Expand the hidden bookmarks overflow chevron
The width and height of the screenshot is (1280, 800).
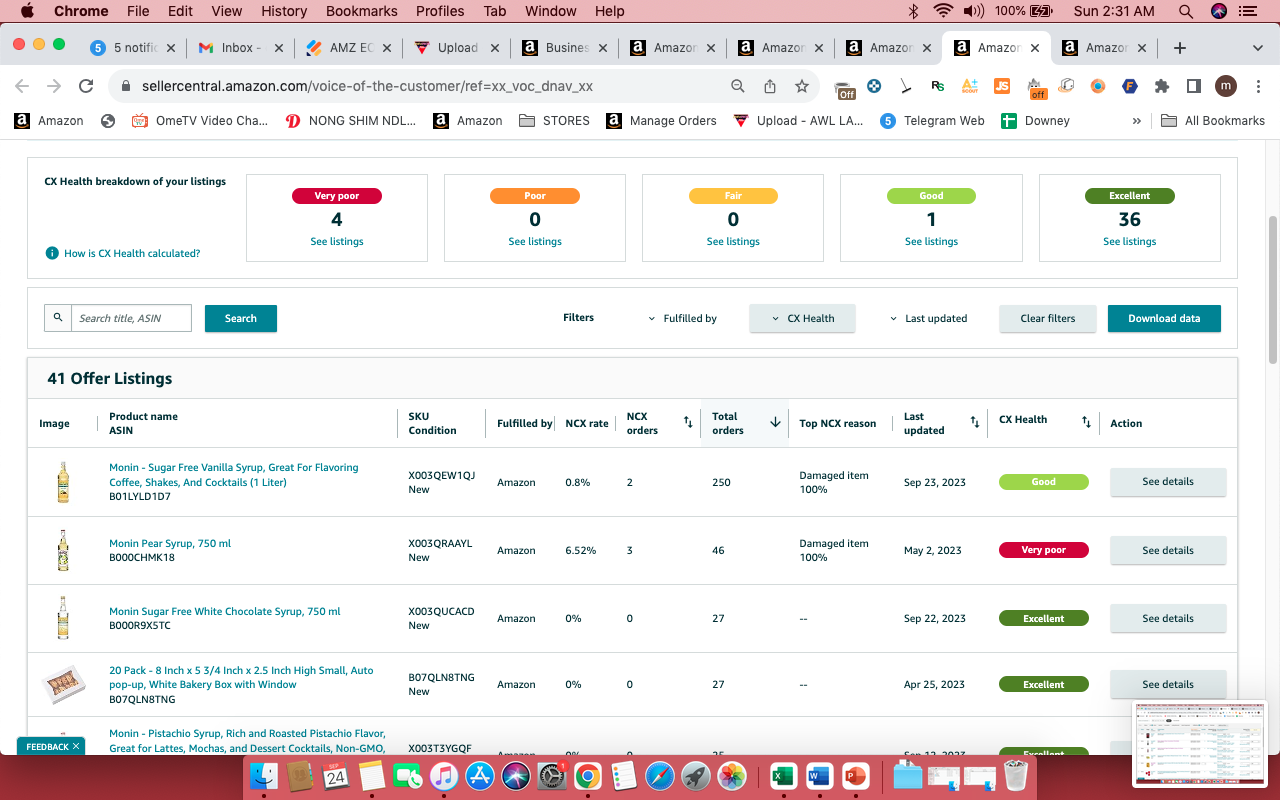pos(1137,121)
